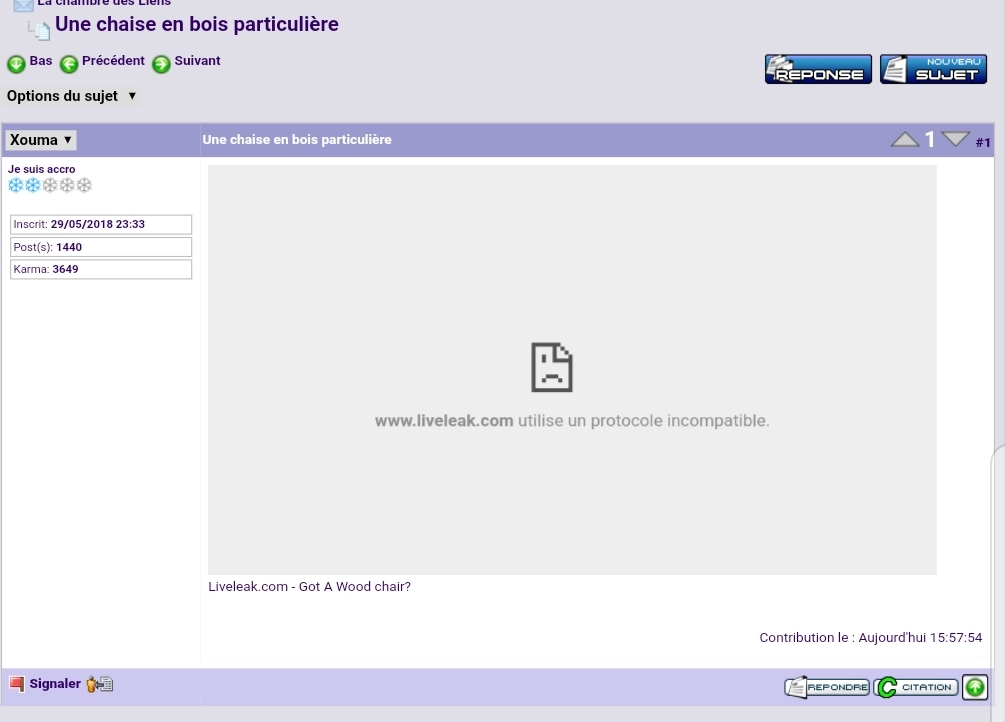Click the REPONSE button
The height and width of the screenshot is (722, 1005).
818,69
